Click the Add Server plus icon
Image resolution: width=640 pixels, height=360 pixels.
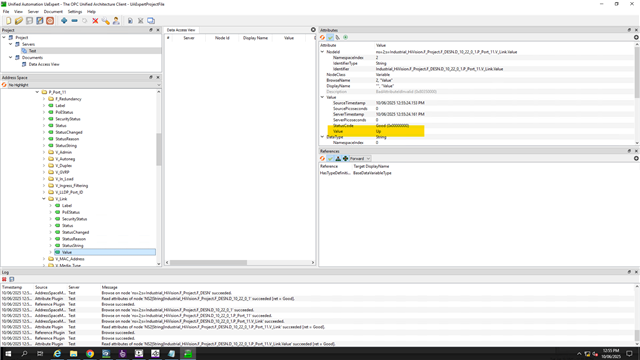(64, 21)
